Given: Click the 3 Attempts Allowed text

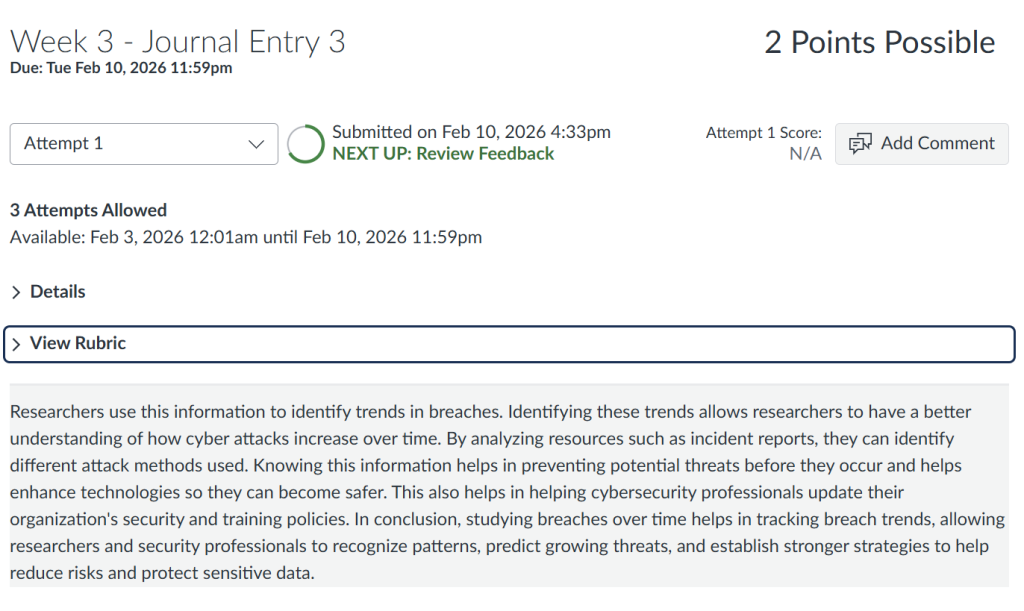Looking at the screenshot, I should (x=88, y=210).
